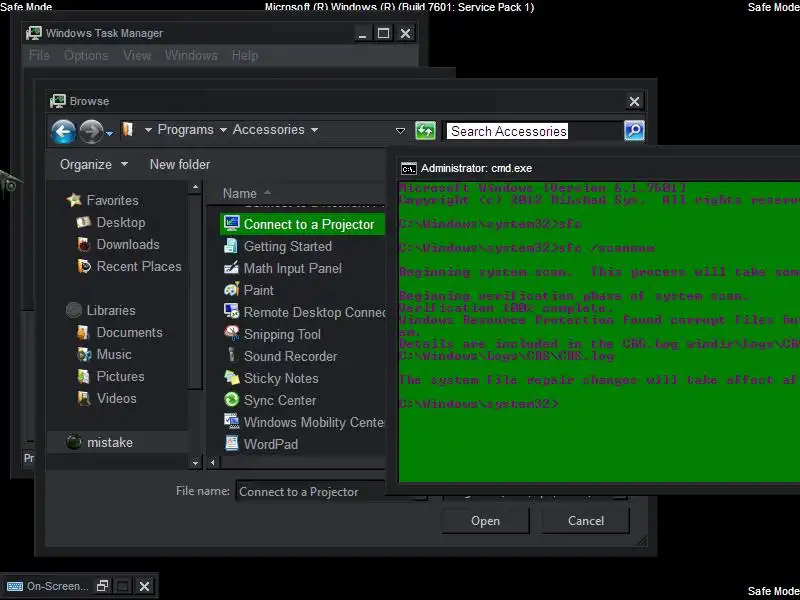
Task: Select Connect to a Projector icon
Action: (232, 223)
